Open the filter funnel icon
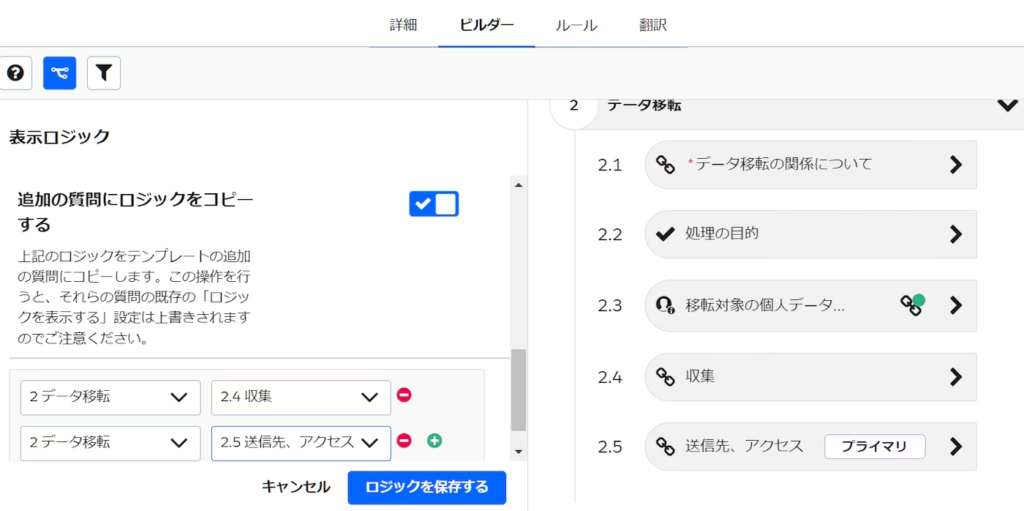Viewport: 1024px width, 511px height. 104,73
